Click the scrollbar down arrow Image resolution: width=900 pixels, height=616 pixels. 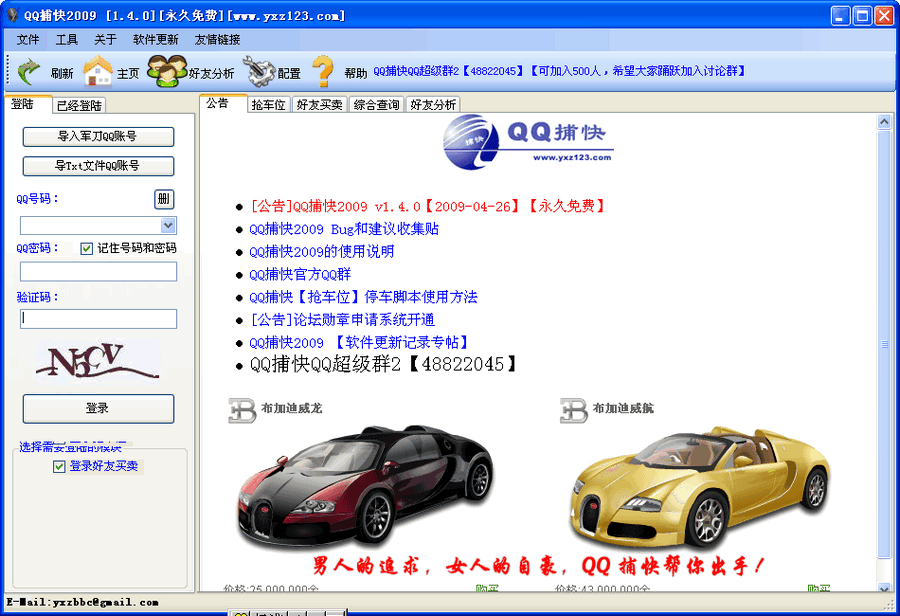coord(884,587)
